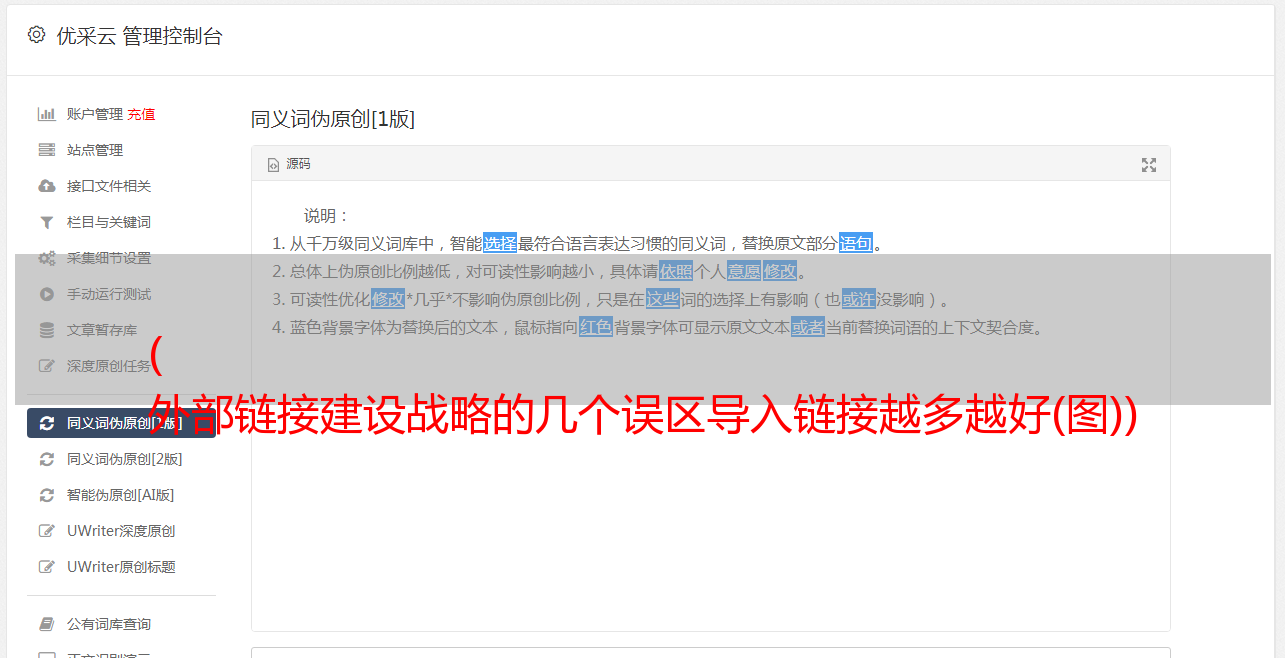The height and width of the screenshot is (658, 1285).
Task: Click the fullscreen expand icon in editor toolbar
Action: (1149, 165)
